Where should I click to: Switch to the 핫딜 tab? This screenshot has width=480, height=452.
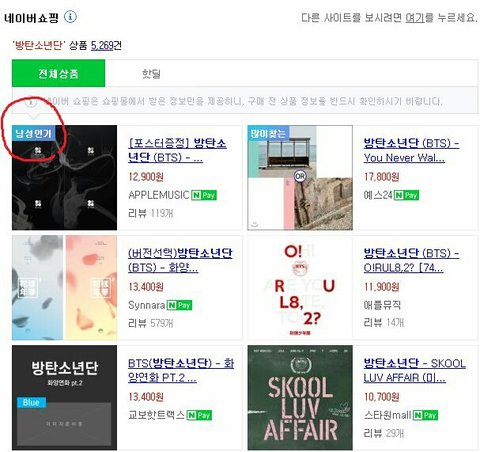coord(151,73)
